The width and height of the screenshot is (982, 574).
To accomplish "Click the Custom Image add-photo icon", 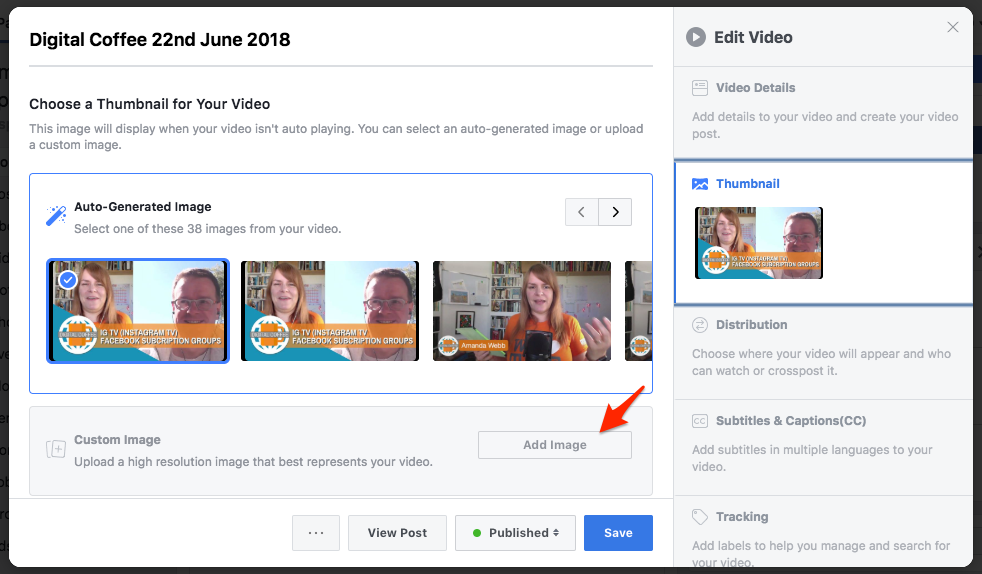I will coord(56,450).
